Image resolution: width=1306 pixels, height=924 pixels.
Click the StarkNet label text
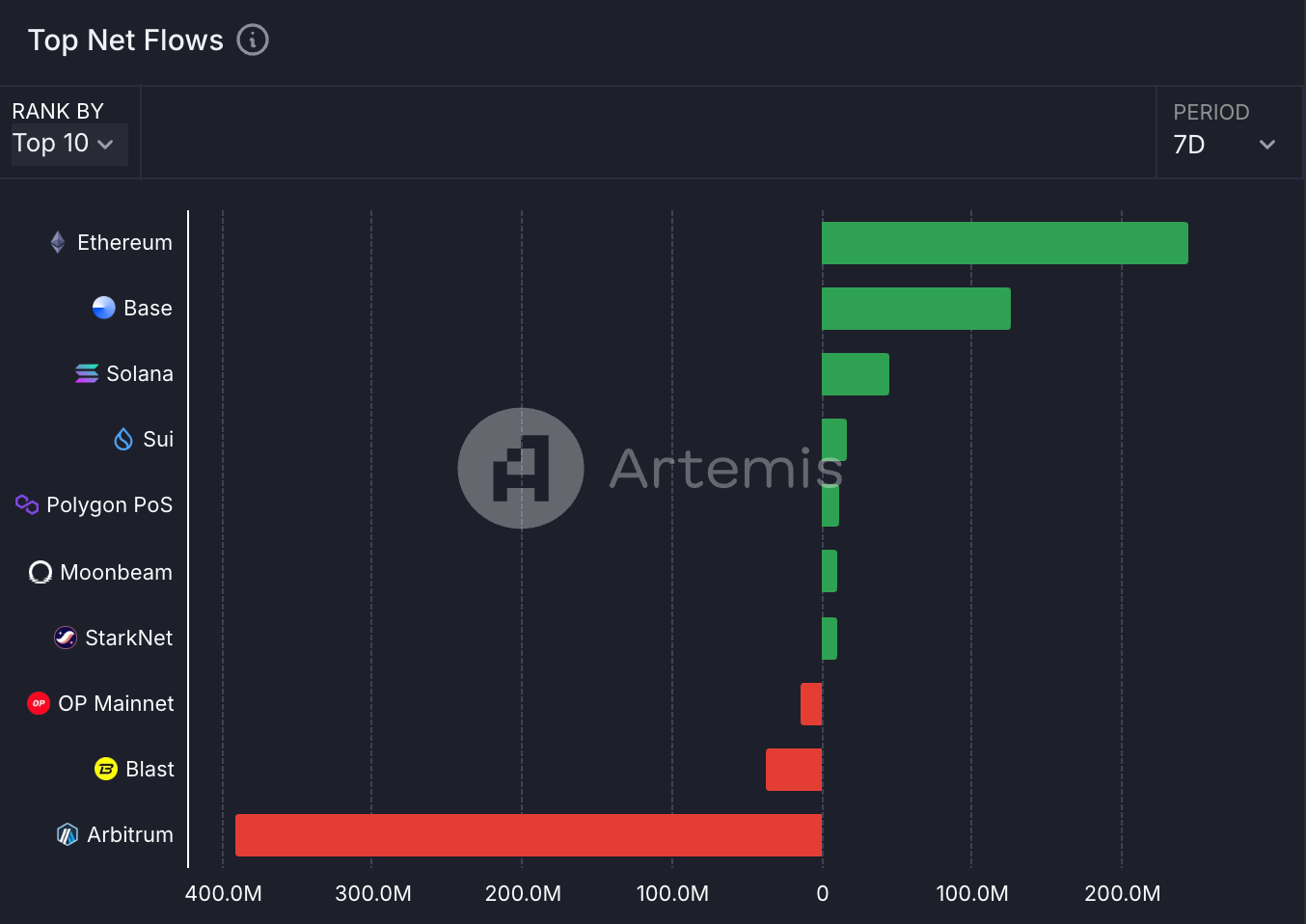point(129,638)
